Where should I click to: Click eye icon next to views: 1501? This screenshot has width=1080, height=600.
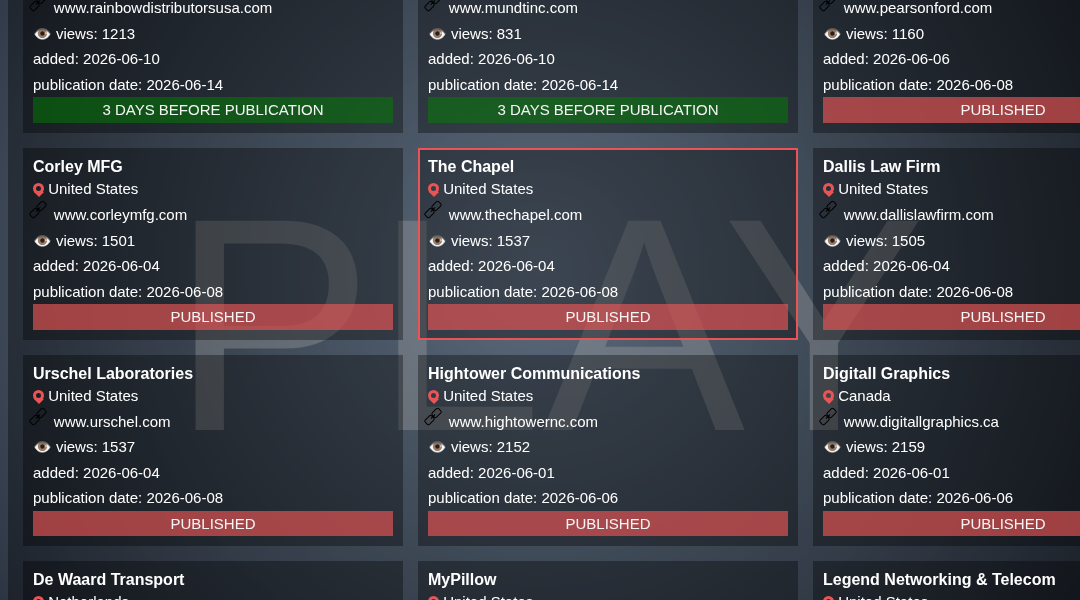click(42, 241)
